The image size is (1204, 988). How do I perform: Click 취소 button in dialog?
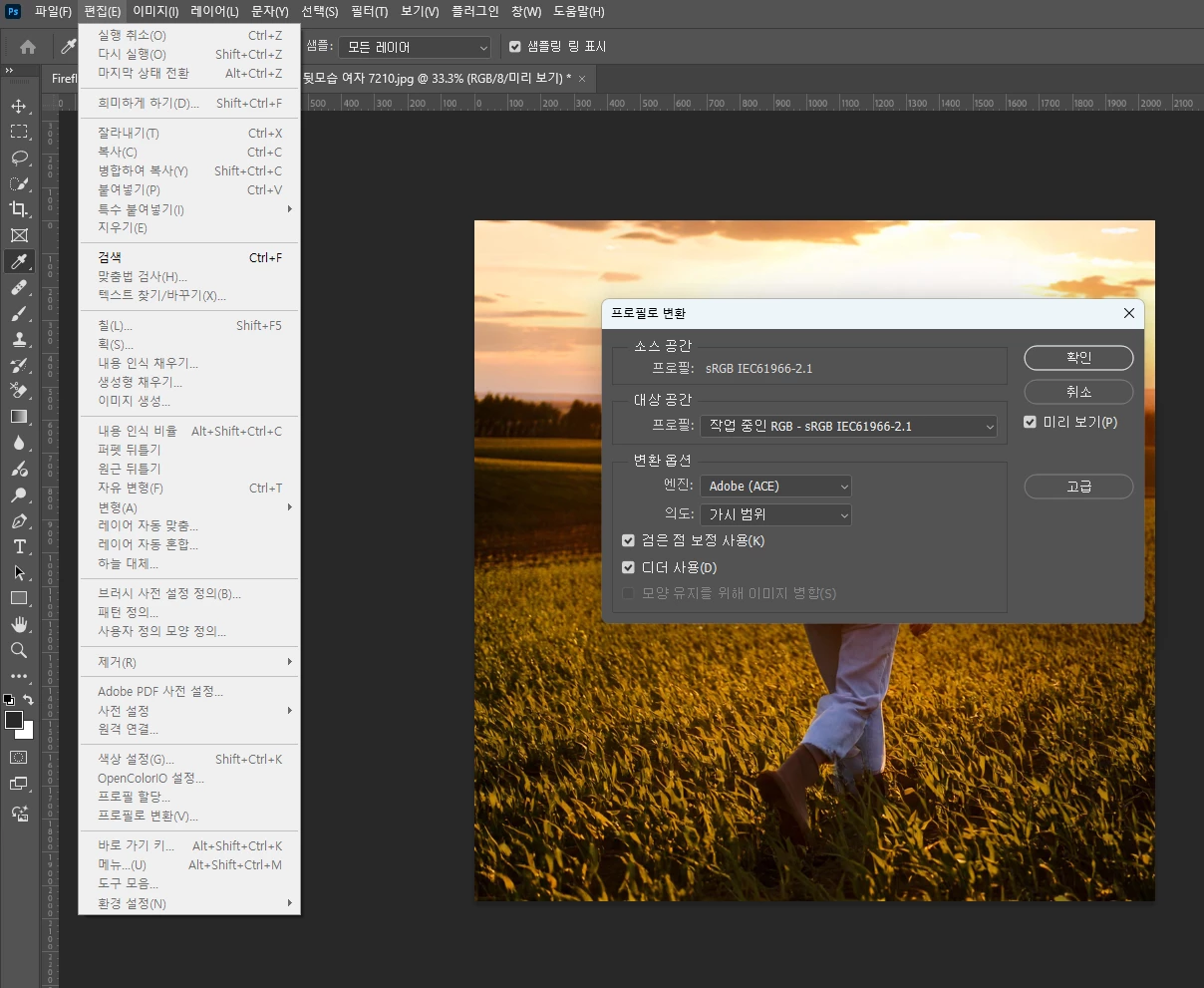click(1078, 392)
